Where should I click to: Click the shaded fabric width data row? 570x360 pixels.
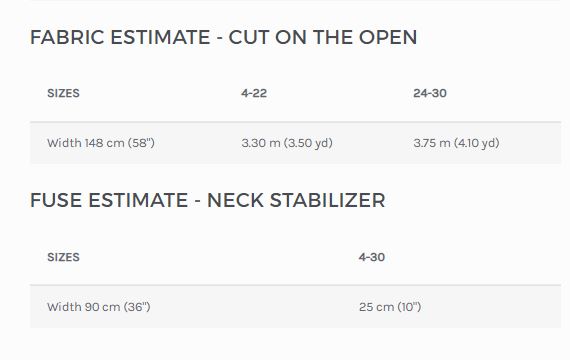296,143
